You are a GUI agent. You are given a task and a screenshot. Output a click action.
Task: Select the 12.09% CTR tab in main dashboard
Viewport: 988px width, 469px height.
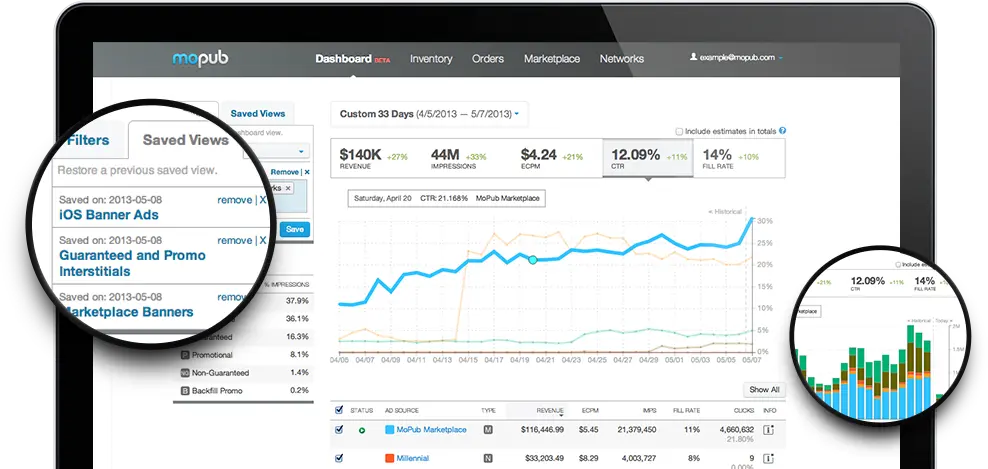coord(648,158)
